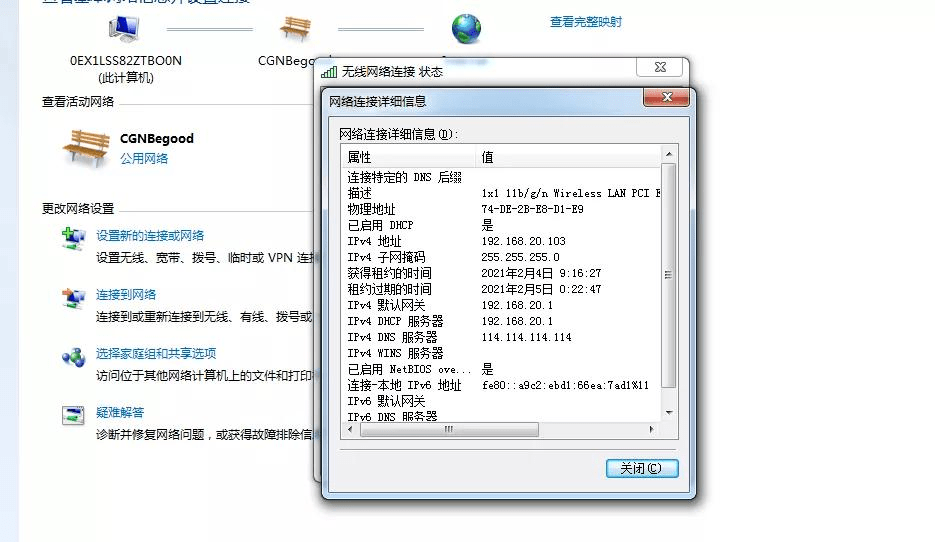Select the 获得租约的时间 row
This screenshot has width=935, height=542.
click(502, 273)
